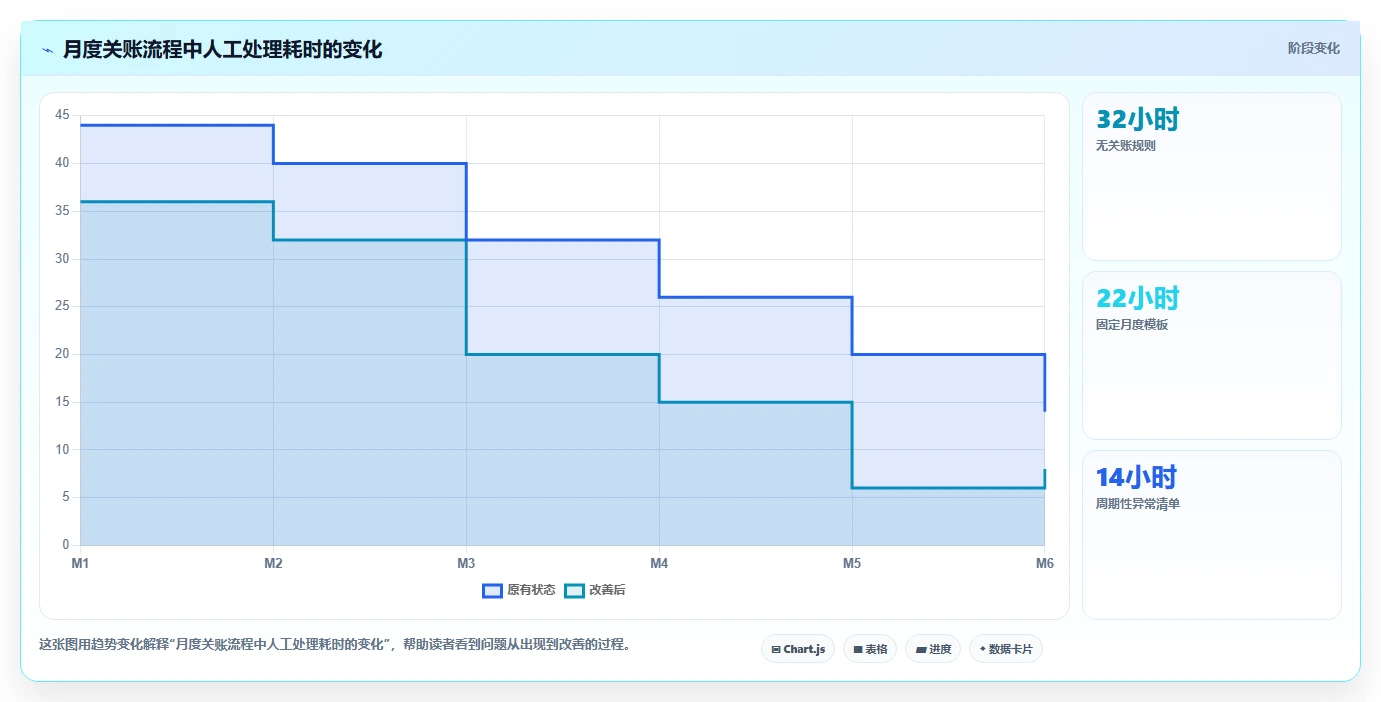Click the 45 y-axis value
The width and height of the screenshot is (1381, 702).
63,115
